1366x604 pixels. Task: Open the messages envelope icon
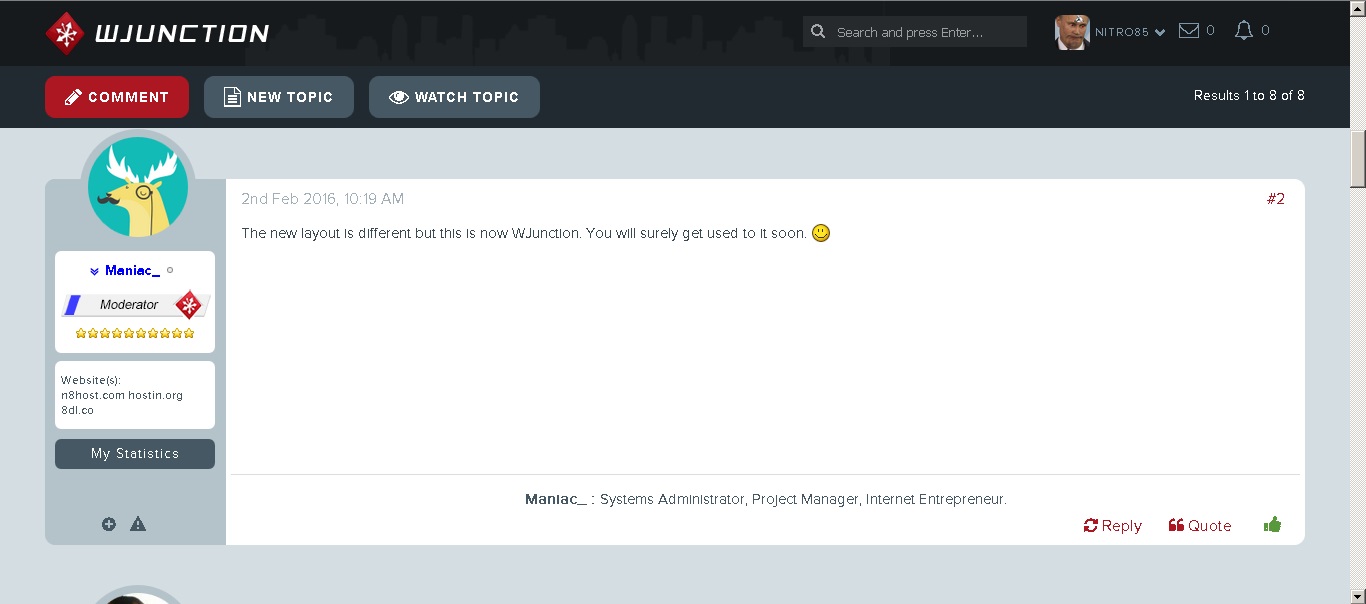(1189, 31)
